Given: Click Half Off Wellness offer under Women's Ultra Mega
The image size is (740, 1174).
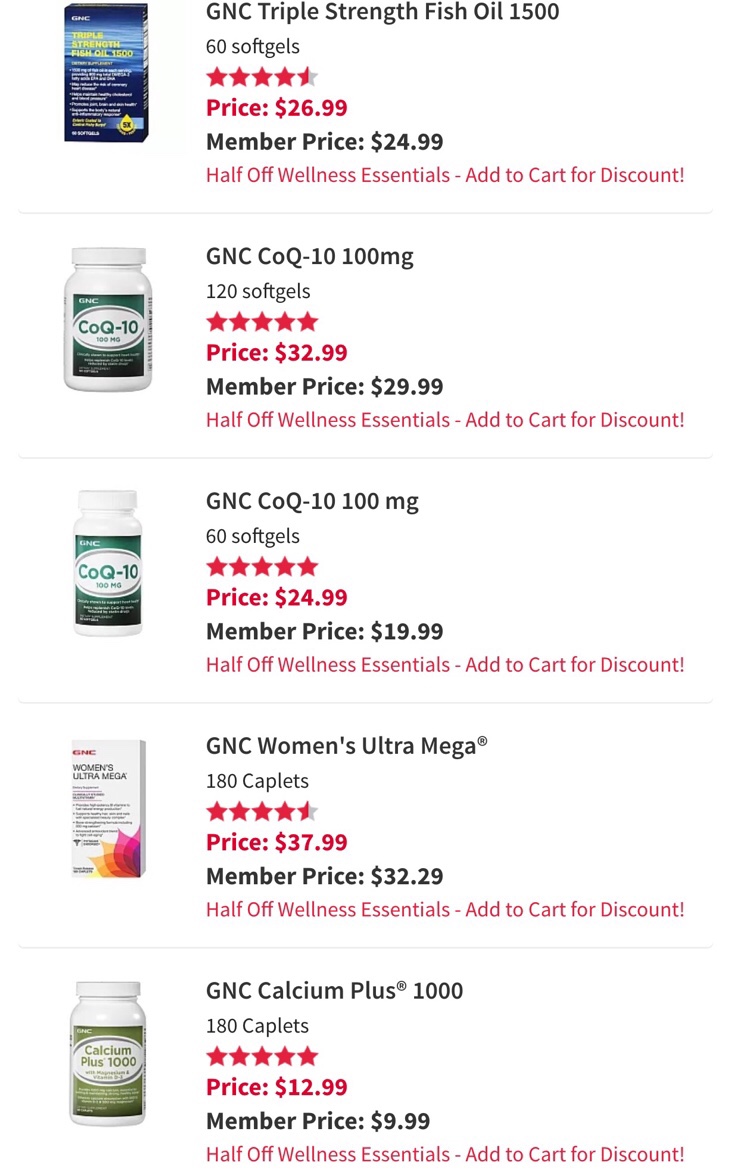Looking at the screenshot, I should (x=445, y=910).
